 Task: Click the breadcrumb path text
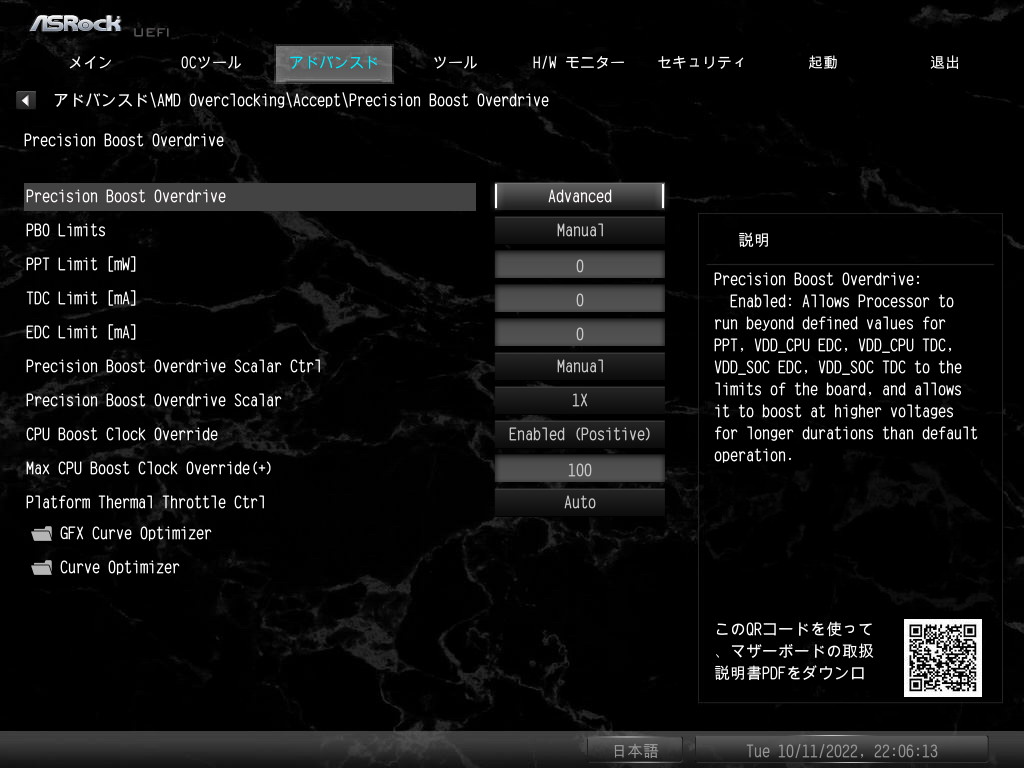301,100
